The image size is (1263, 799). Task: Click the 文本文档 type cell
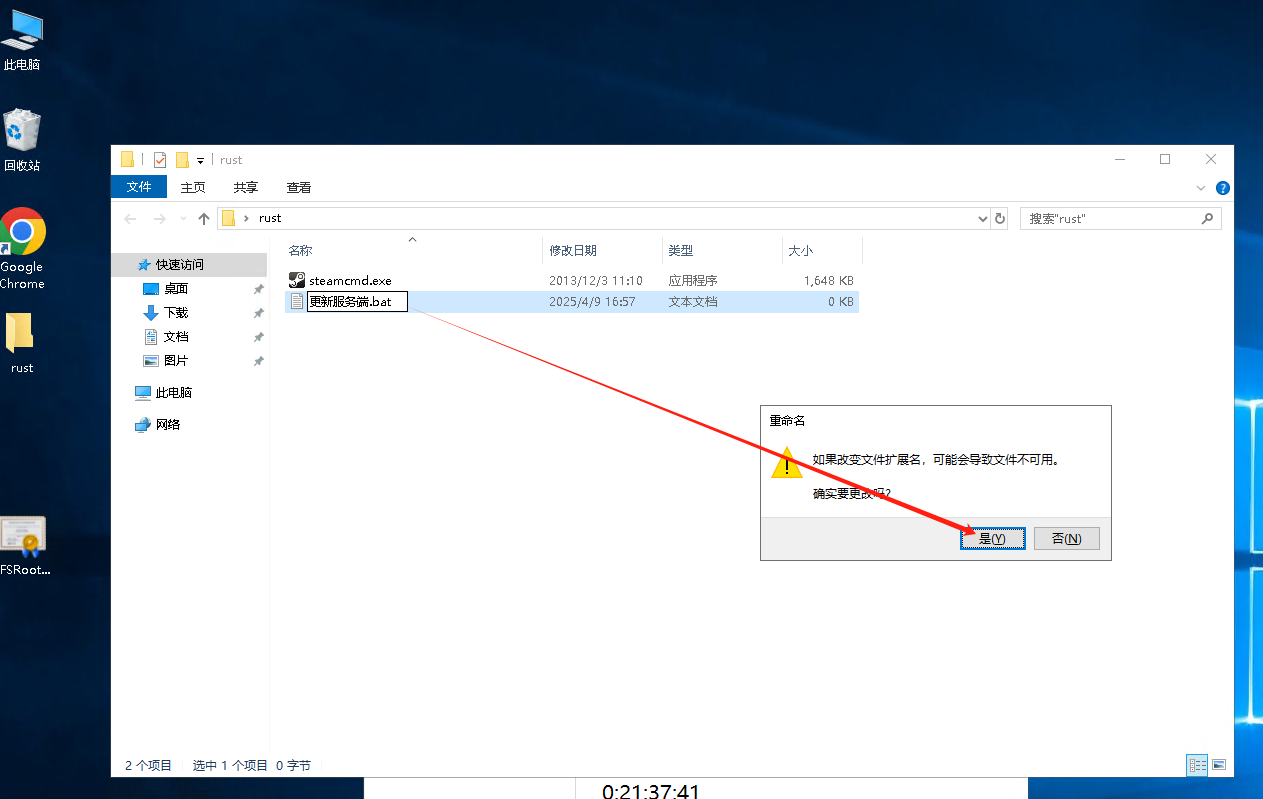[693, 301]
